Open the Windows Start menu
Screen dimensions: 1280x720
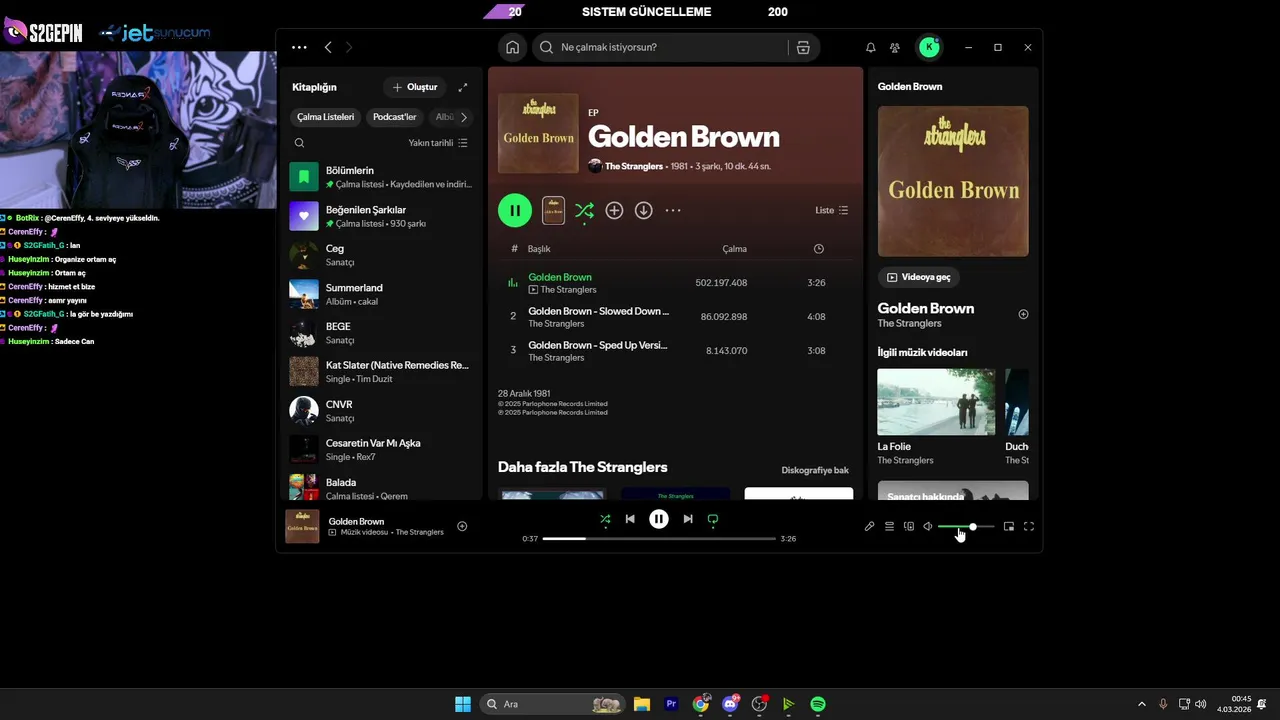coord(463,704)
